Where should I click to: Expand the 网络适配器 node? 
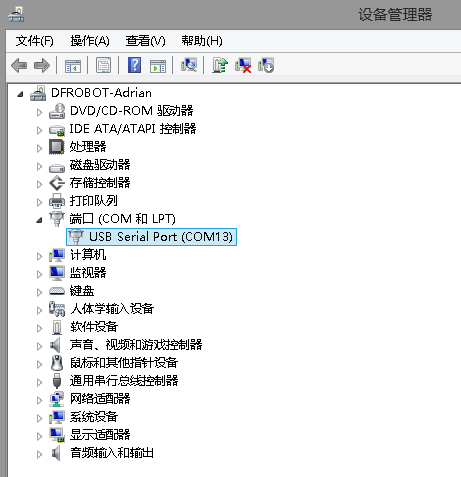click(39, 400)
